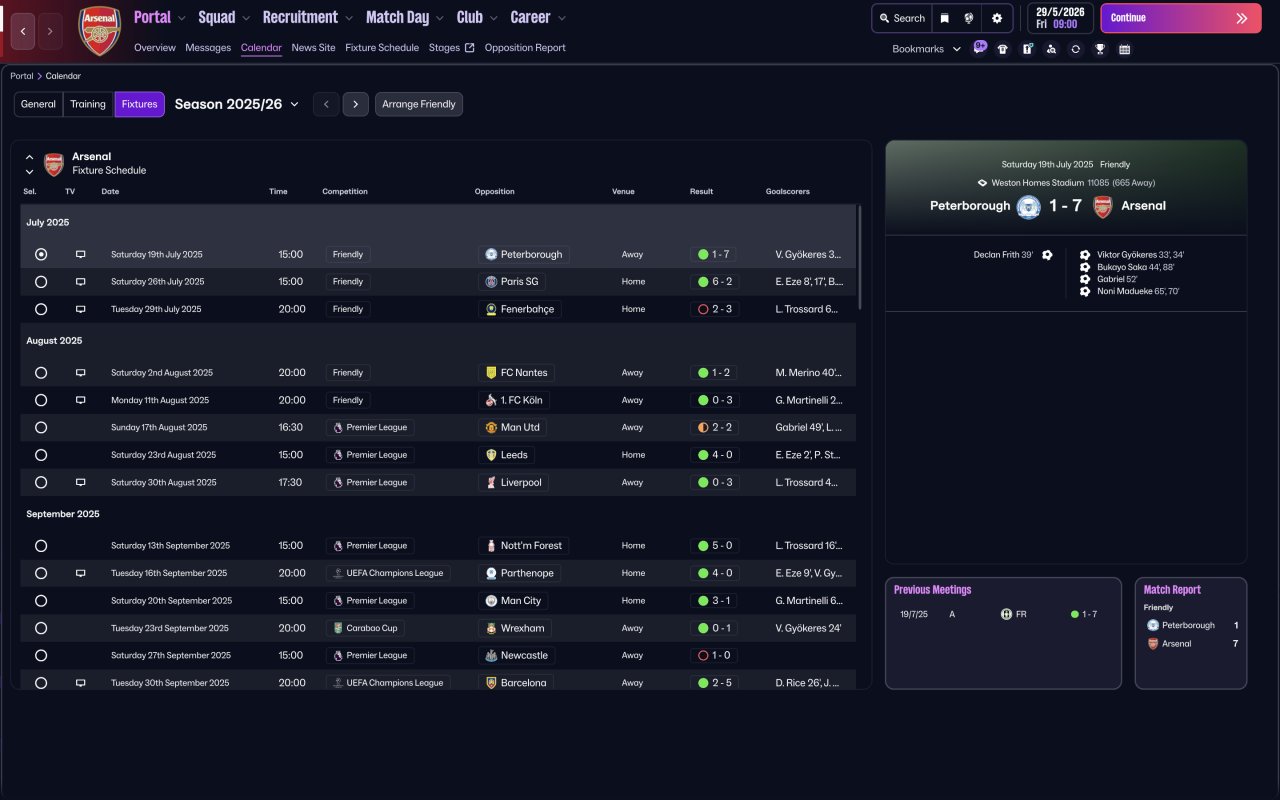Select the Nott'm Forest fixture radio button
Image resolution: width=1280 pixels, height=800 pixels.
[x=41, y=546]
